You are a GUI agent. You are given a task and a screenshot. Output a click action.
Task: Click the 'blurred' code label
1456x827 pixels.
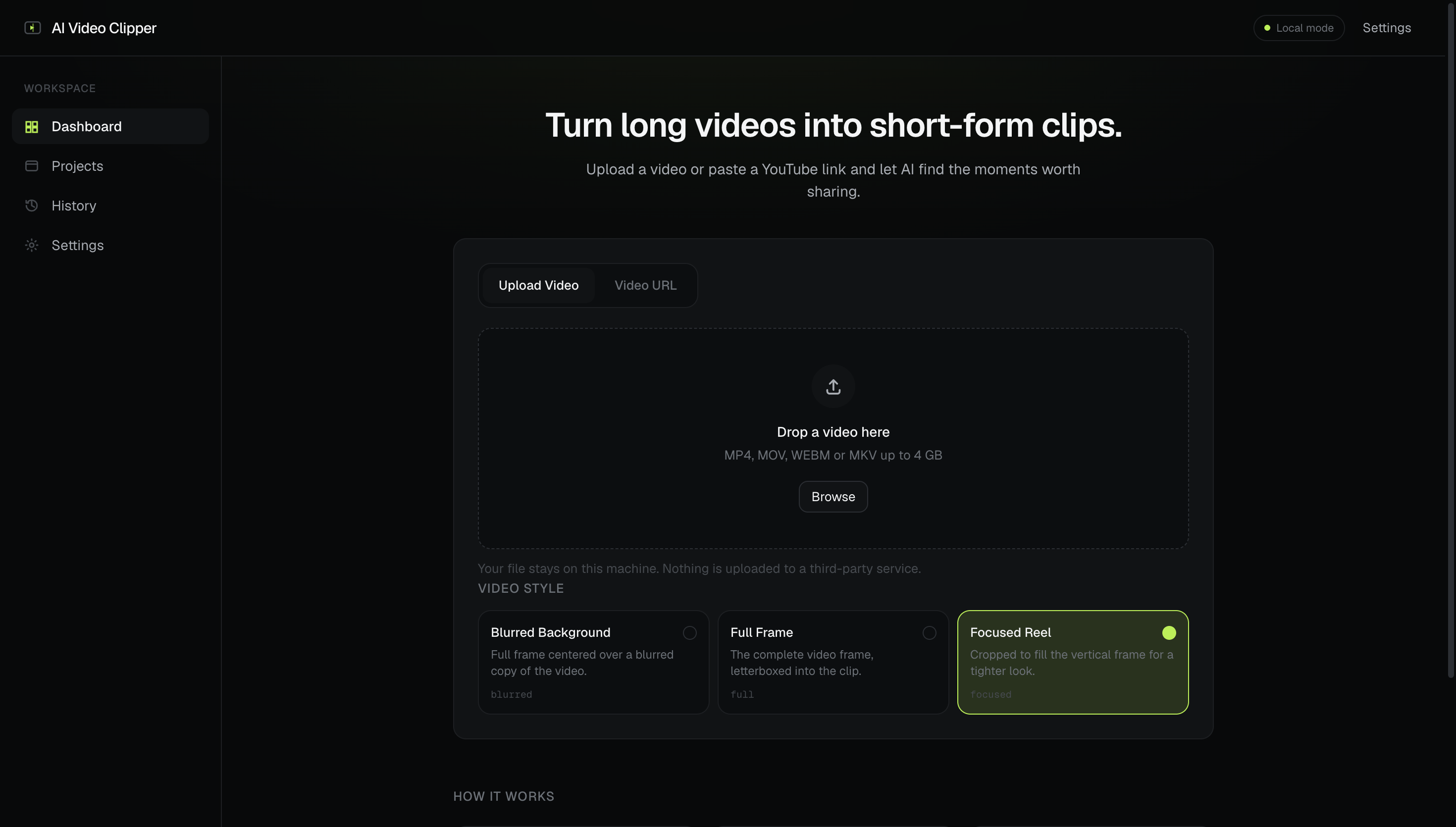pyautogui.click(x=511, y=694)
